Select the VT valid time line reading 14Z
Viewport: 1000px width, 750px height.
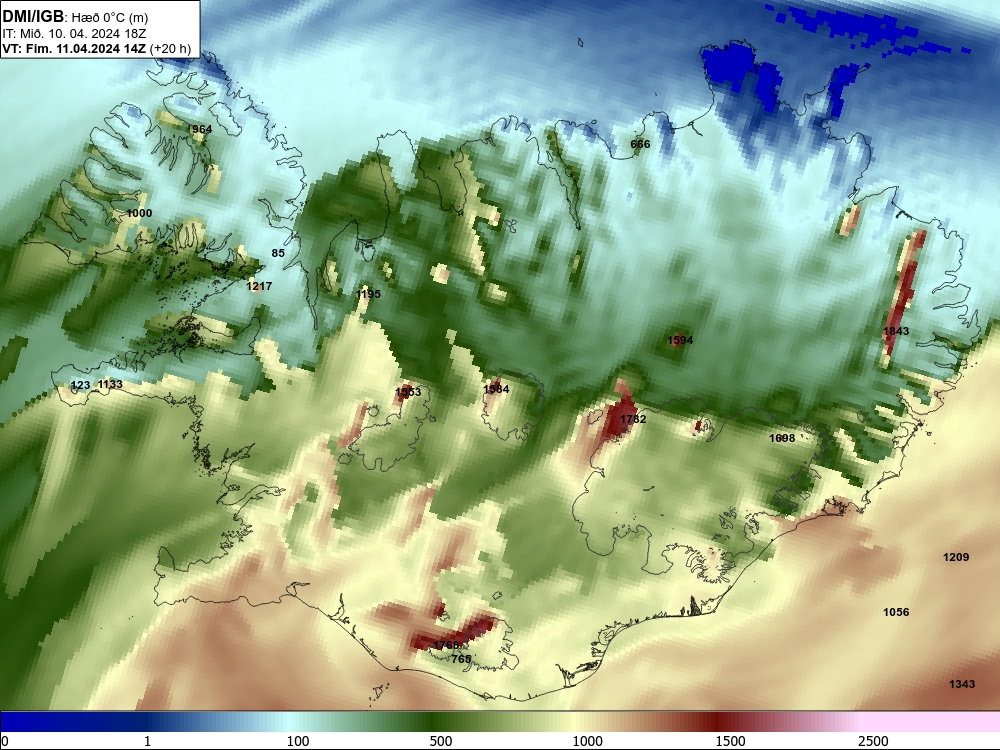97,48
